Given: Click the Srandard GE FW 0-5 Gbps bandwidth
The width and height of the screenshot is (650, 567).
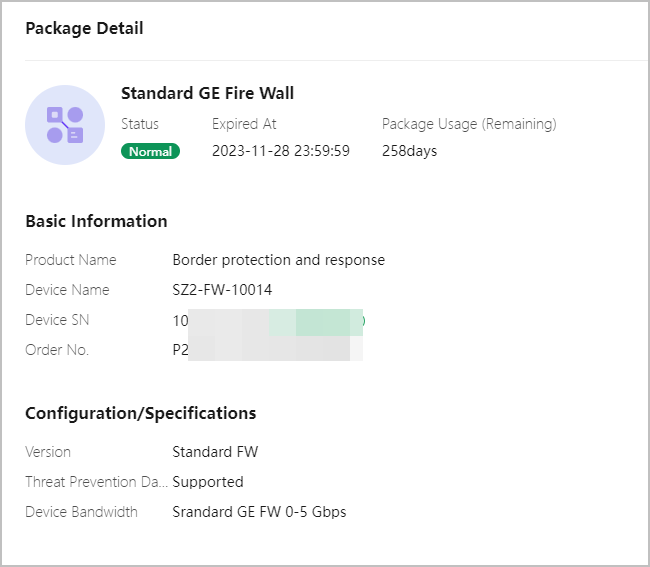Looking at the screenshot, I should coord(259,512).
